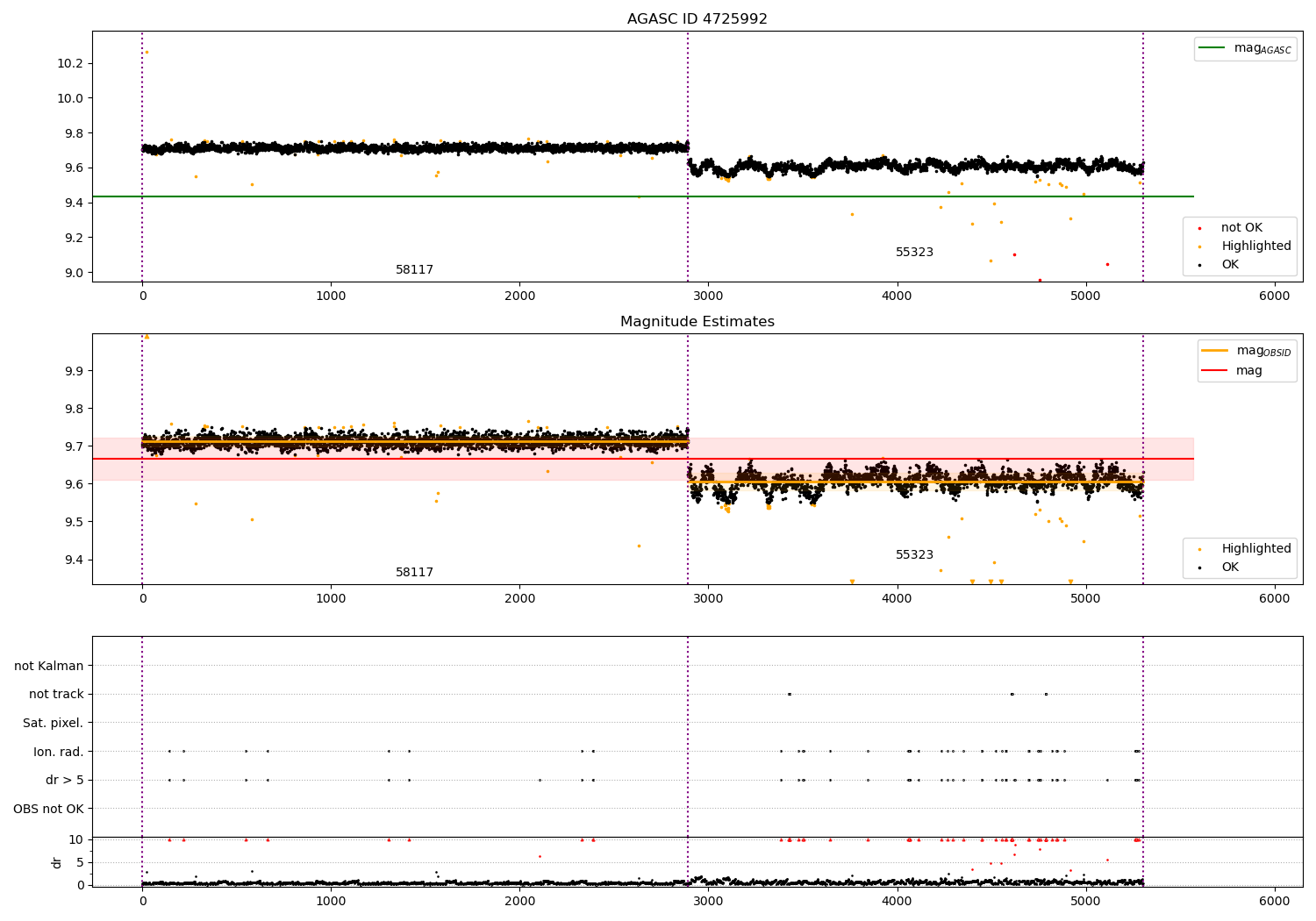1316x921 pixels.
Task: Click the 10.2 y-axis tick label
Action: [x=69, y=63]
